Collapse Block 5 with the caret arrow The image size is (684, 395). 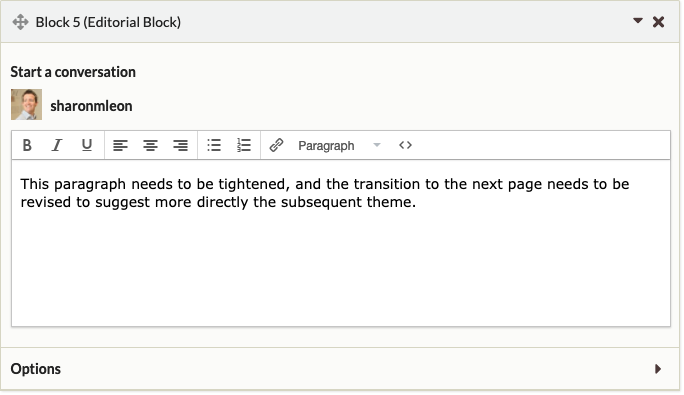[x=638, y=21]
